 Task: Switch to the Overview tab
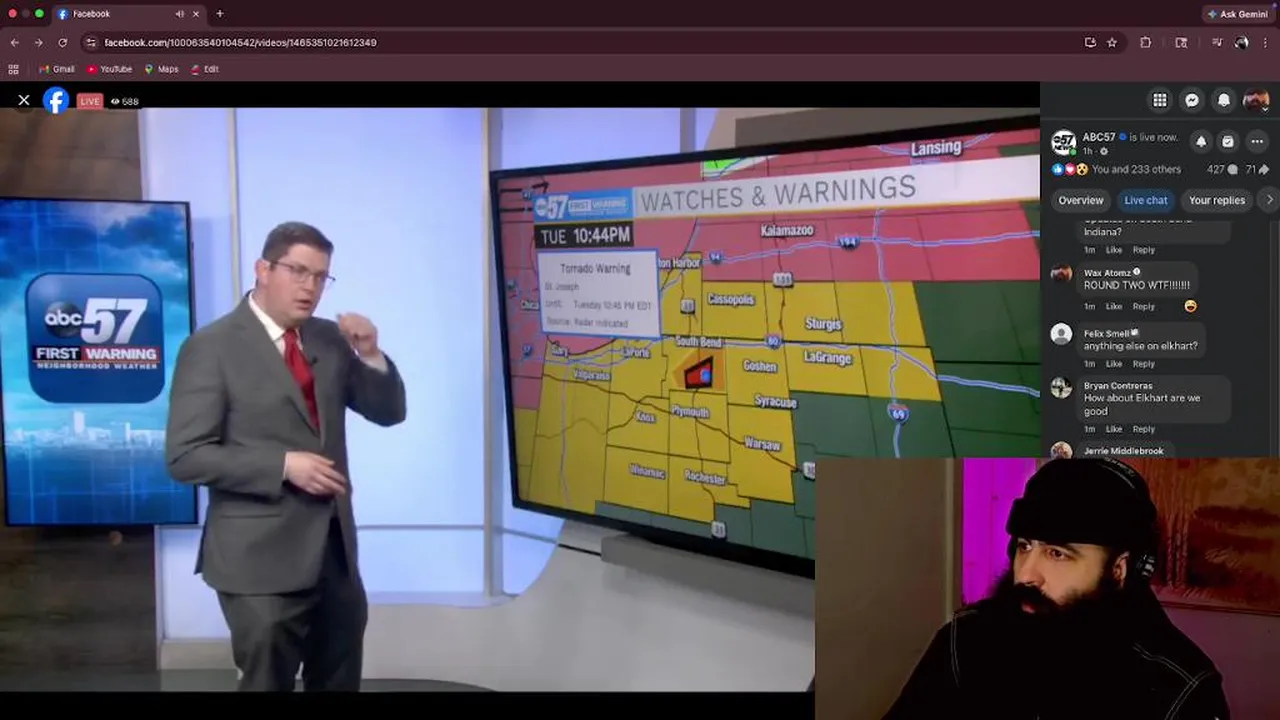1081,200
